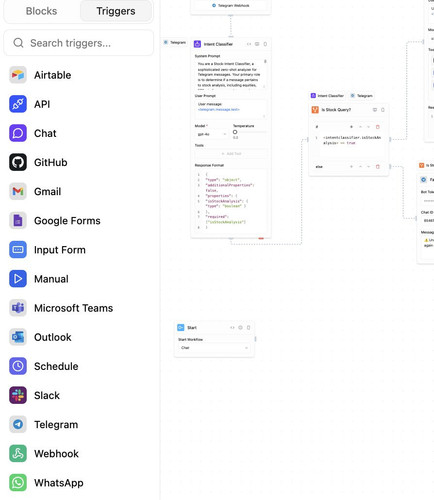Add a condition after the else row
This screenshot has height=500, width=434.
pos(351,166)
